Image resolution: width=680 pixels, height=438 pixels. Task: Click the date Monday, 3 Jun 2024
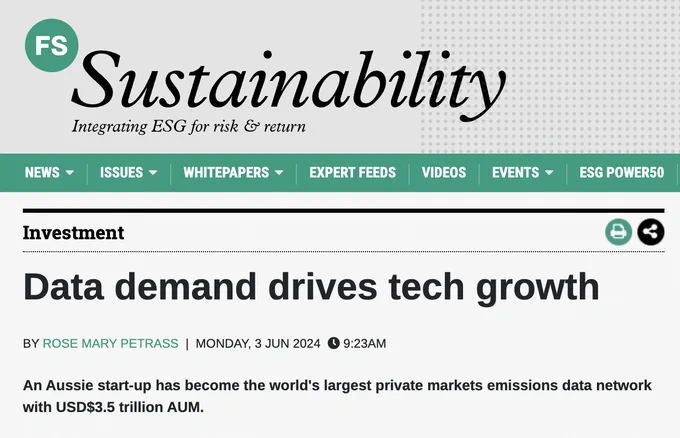click(x=258, y=343)
